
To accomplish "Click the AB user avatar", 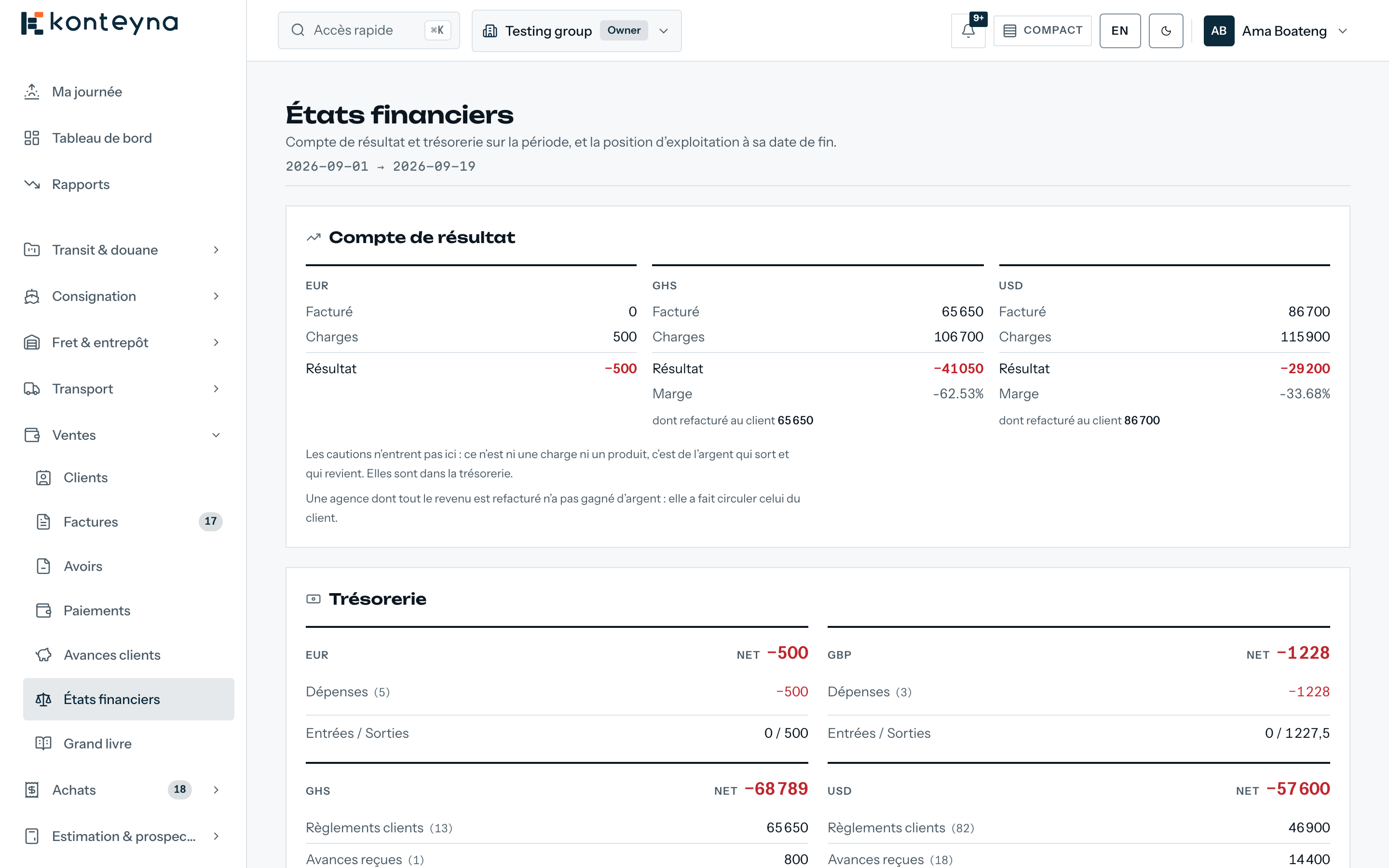I will (1219, 31).
